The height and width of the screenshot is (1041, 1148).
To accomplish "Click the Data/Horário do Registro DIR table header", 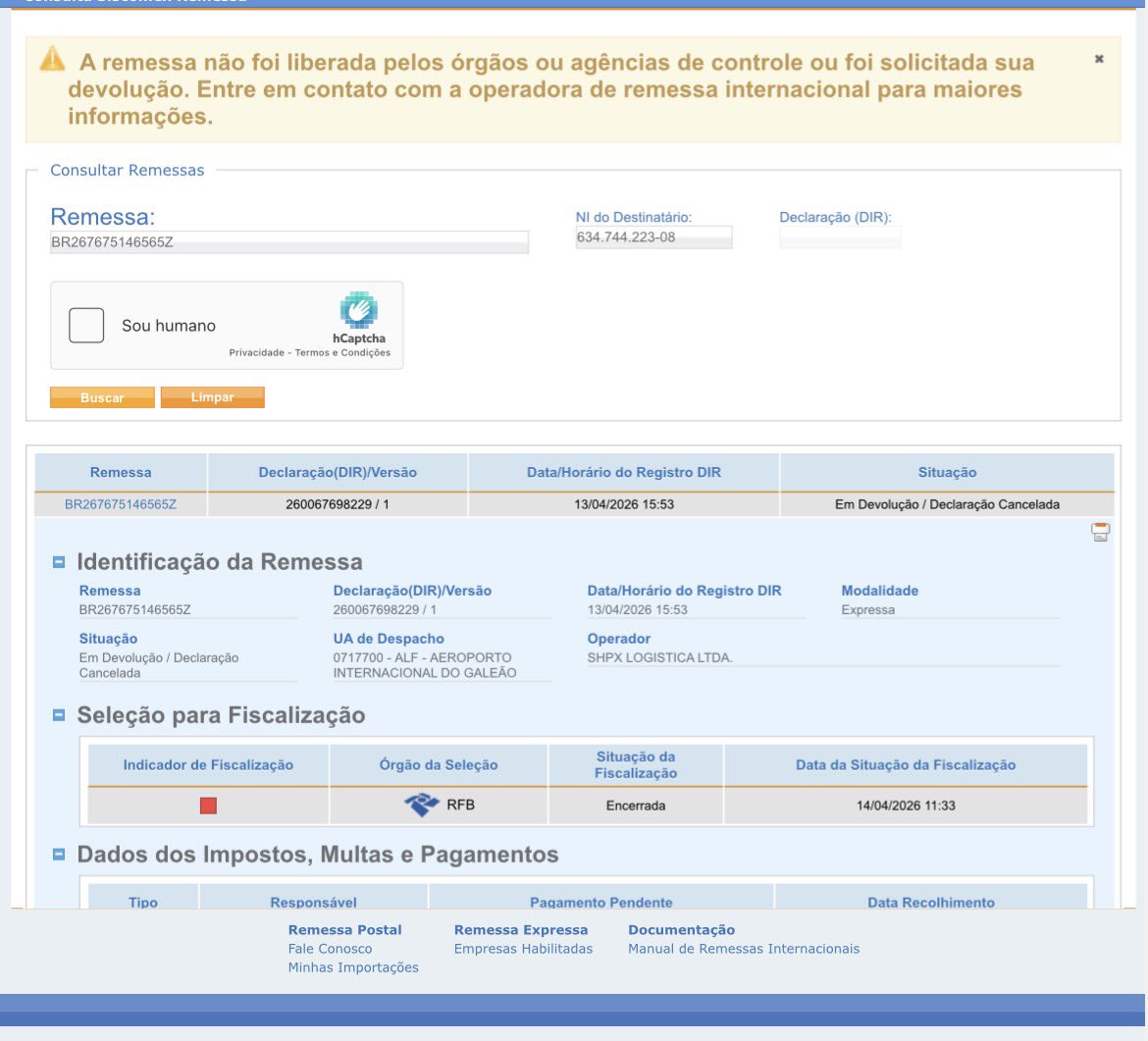I will click(624, 472).
